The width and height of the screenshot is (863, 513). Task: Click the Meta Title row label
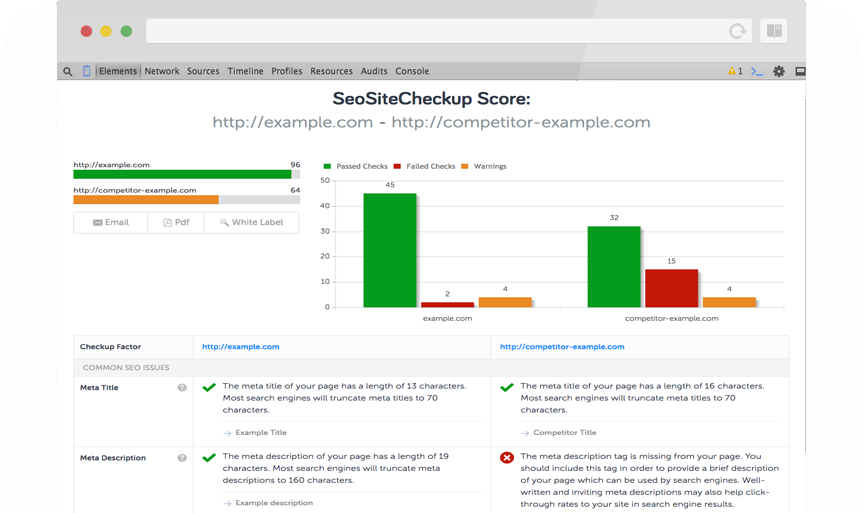click(x=99, y=388)
